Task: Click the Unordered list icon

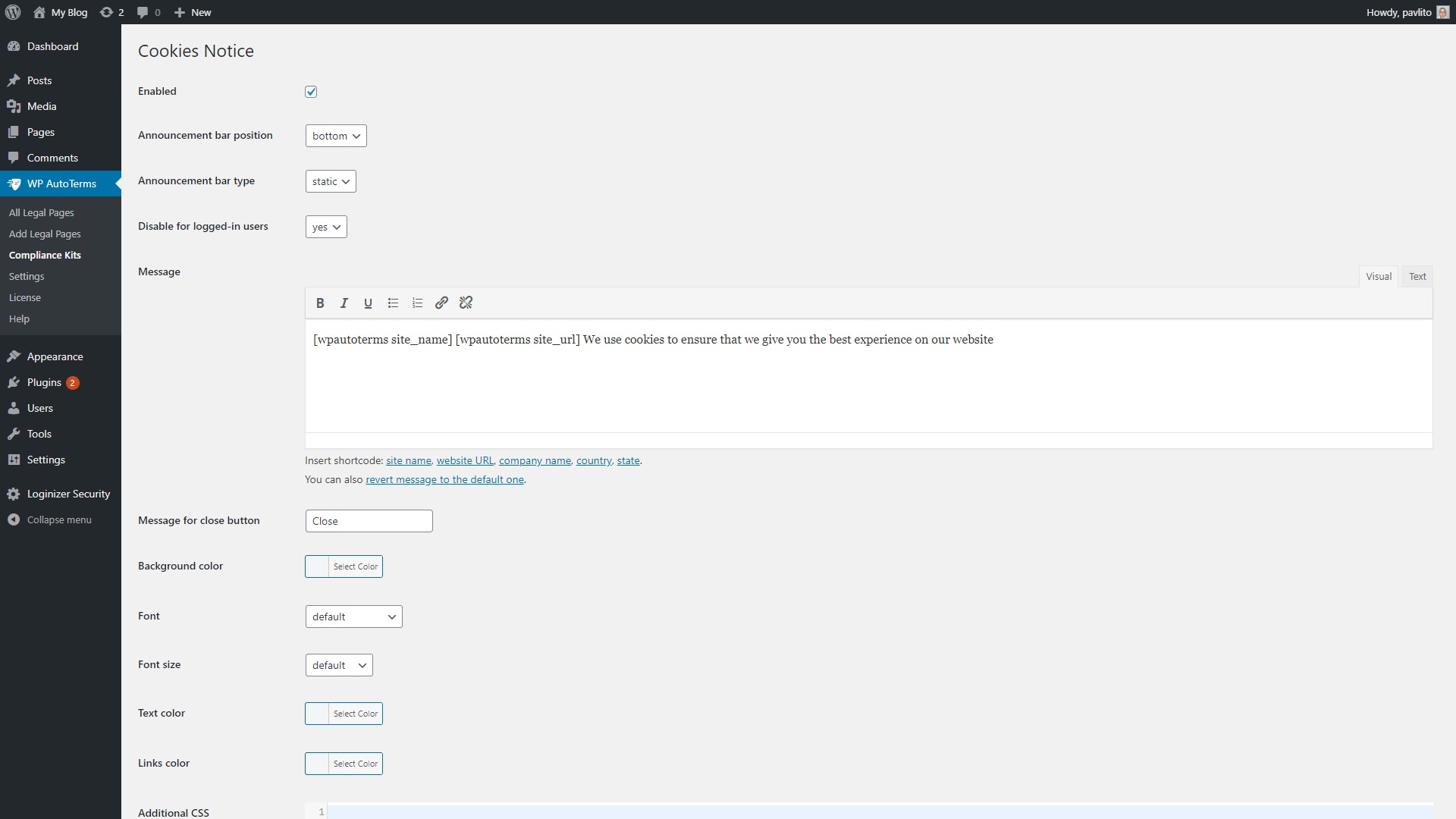Action: tap(393, 302)
